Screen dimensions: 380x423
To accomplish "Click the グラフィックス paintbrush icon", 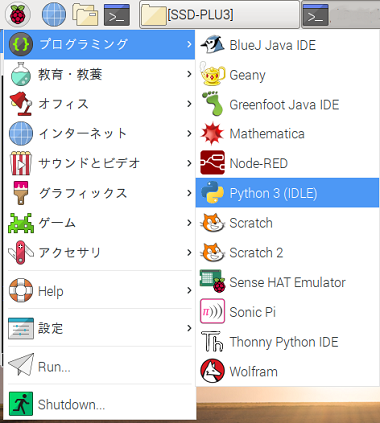I will point(21,193).
